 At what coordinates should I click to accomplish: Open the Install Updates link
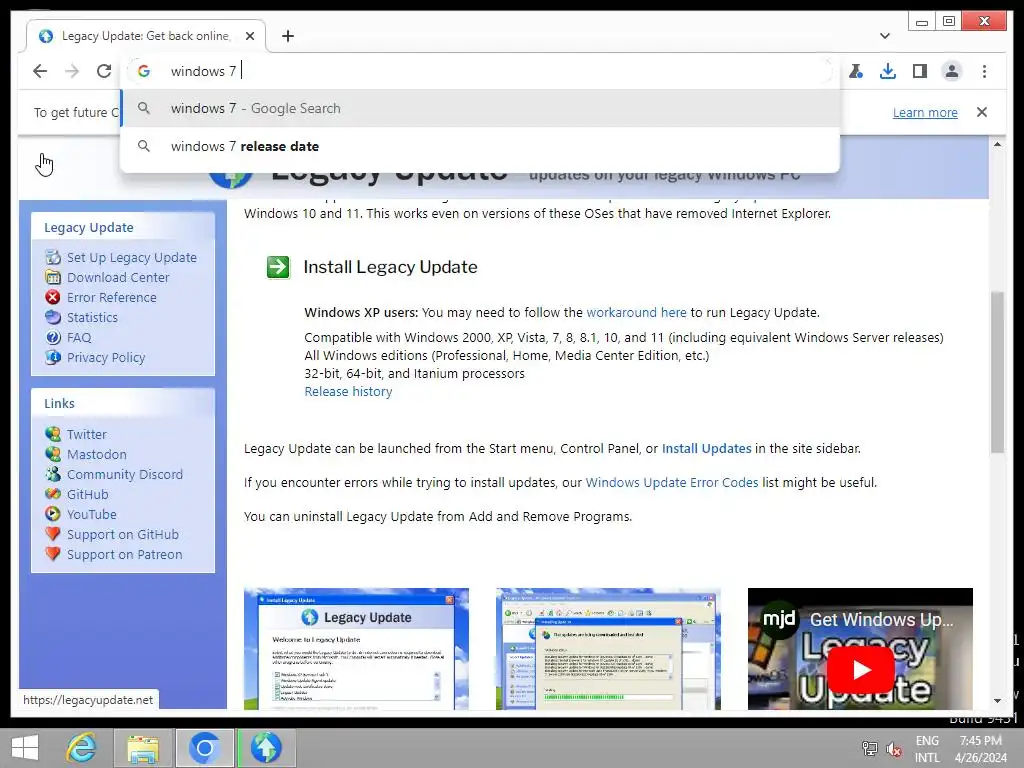pyautogui.click(x=707, y=449)
